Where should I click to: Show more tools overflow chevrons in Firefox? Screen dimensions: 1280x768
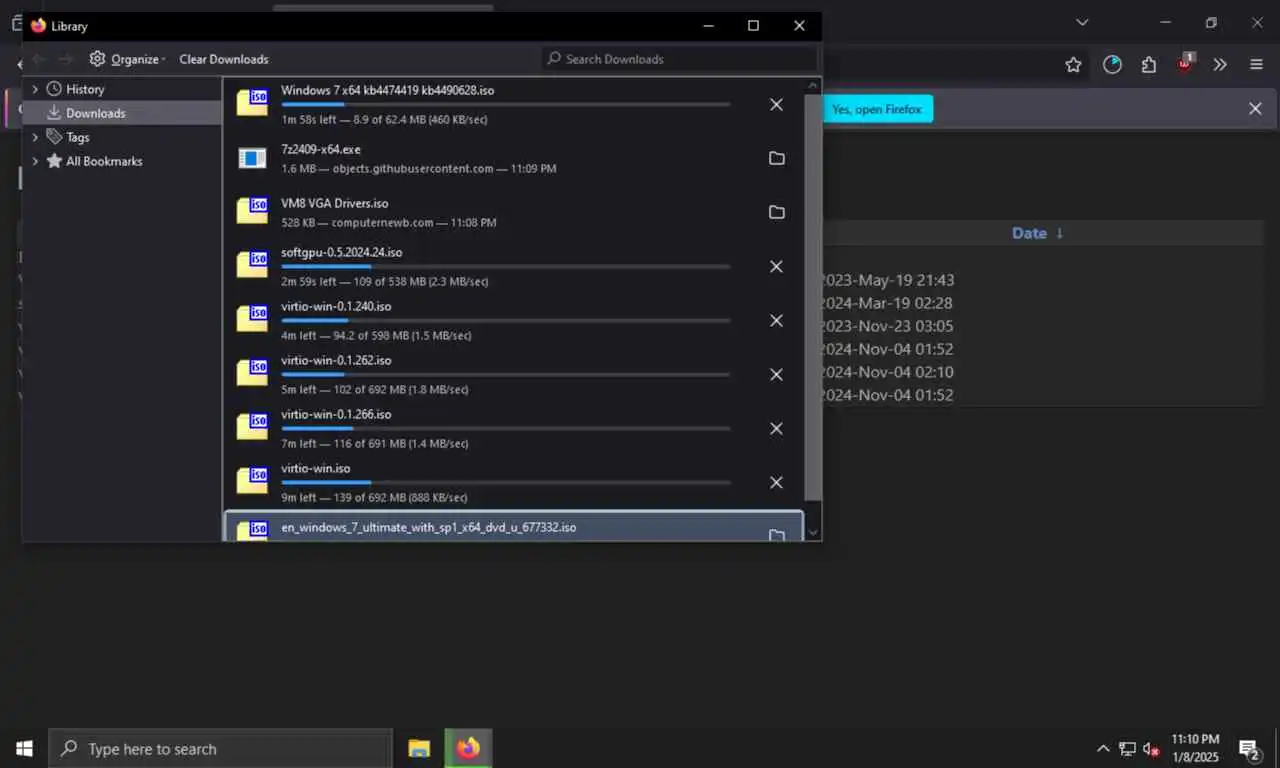pyautogui.click(x=1220, y=65)
